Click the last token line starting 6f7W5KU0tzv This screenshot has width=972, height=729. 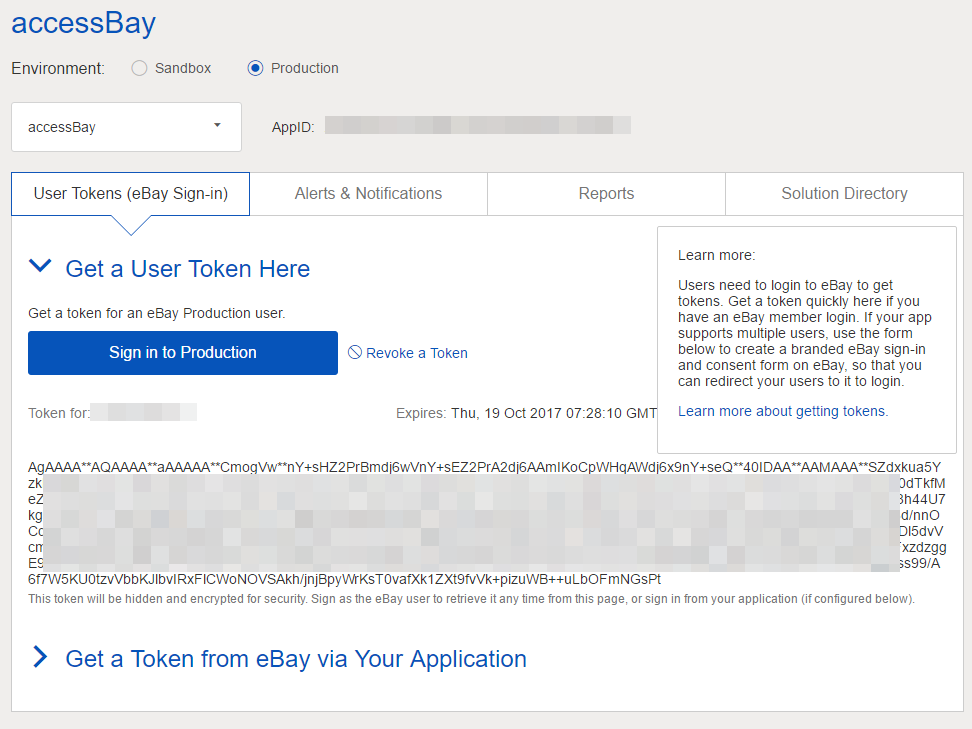click(345, 580)
